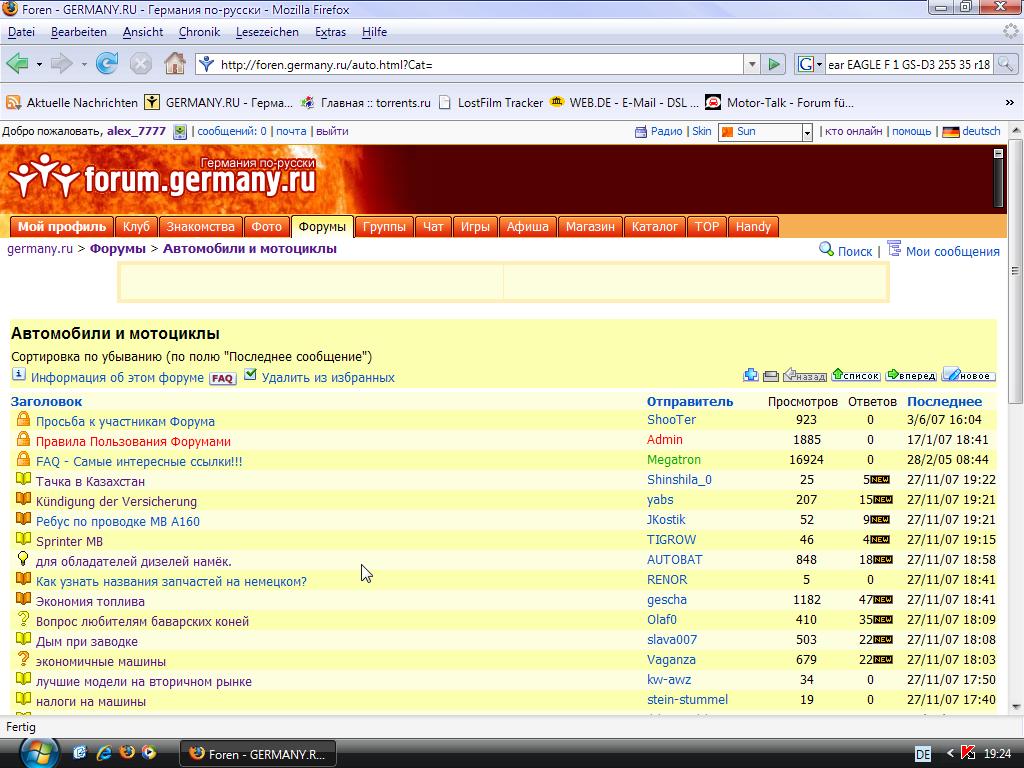Open the topic 'Экономия топлива'
Viewport: 1024px width, 768px height.
tap(90, 601)
